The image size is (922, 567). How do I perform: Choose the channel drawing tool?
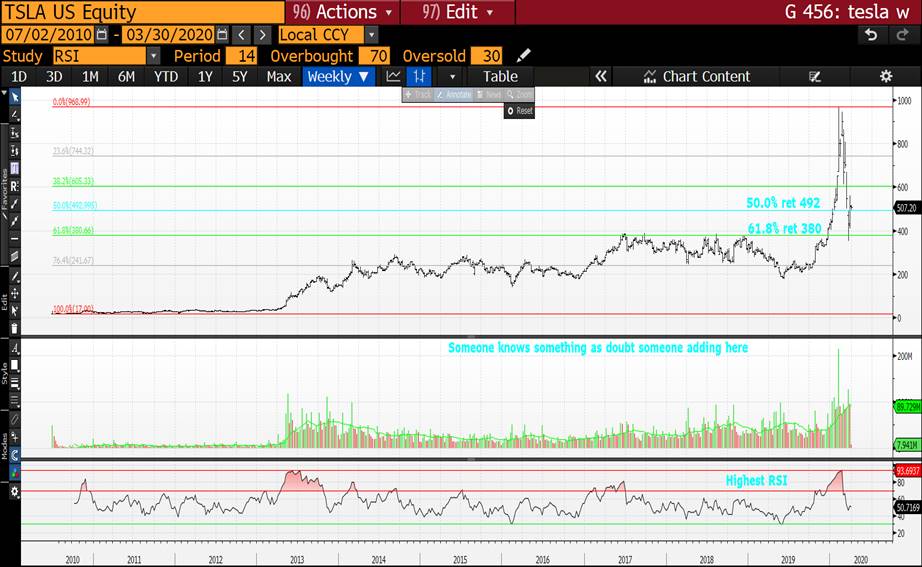click(x=15, y=256)
